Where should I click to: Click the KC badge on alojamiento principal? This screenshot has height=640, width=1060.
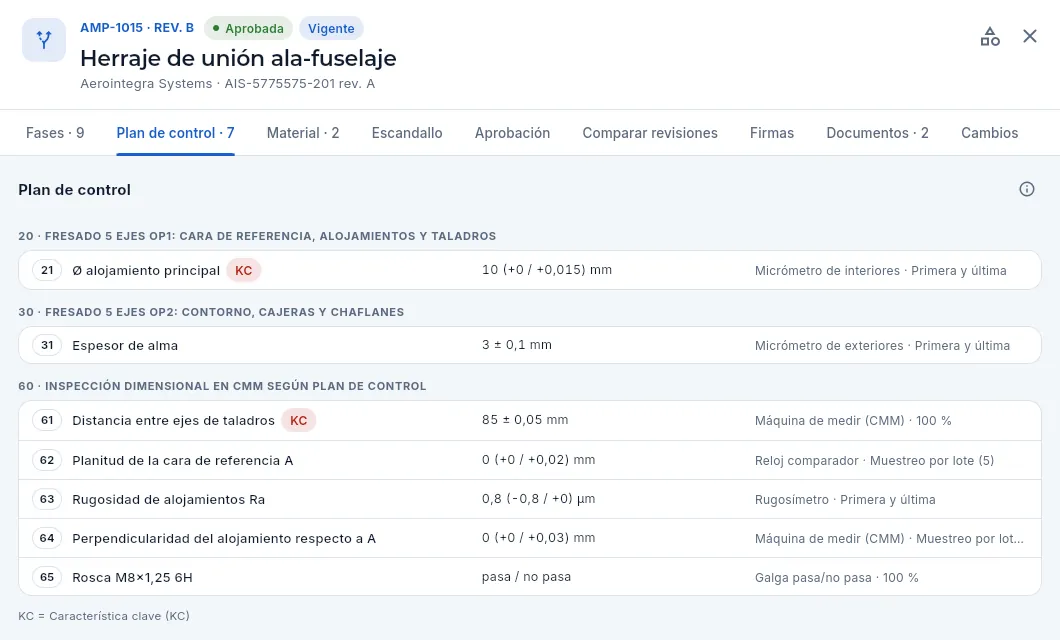pyautogui.click(x=243, y=270)
